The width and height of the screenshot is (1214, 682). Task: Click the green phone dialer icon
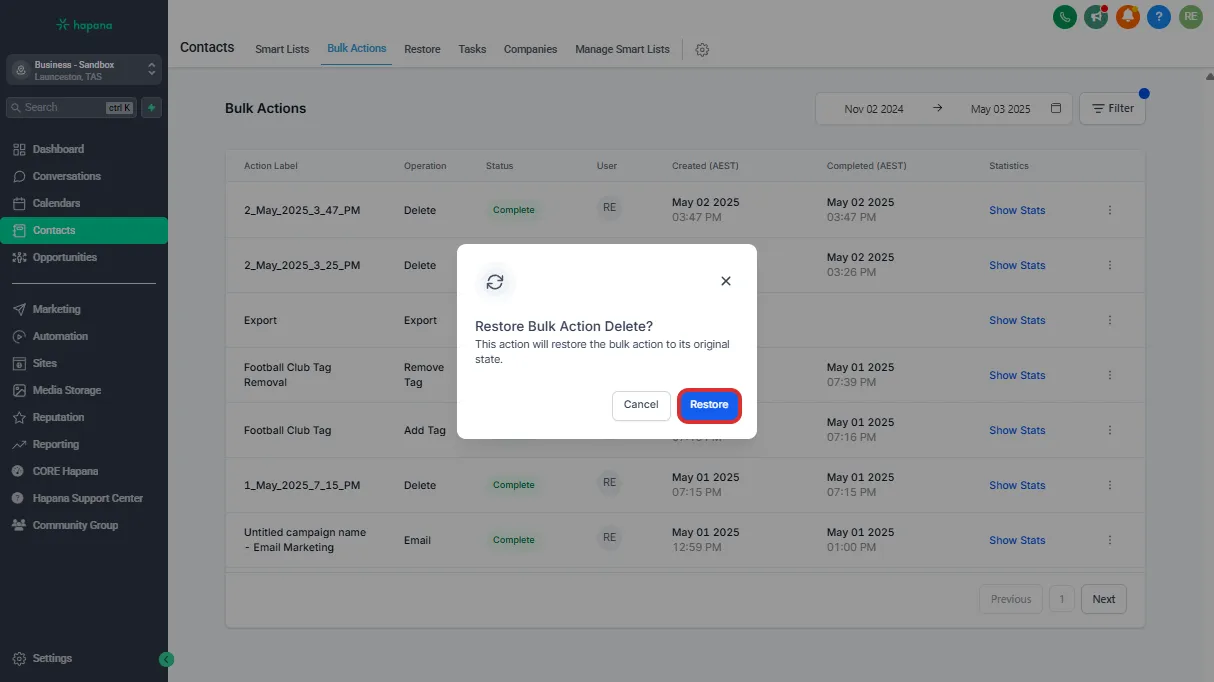tap(1065, 16)
